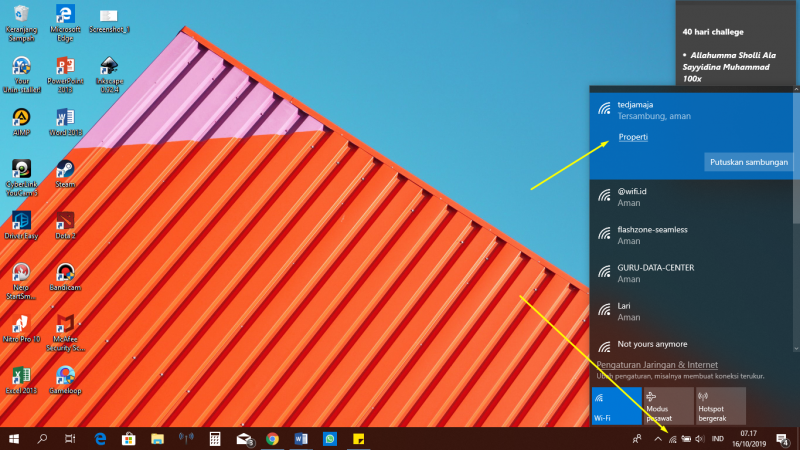Screen dimensions: 800x450
Task: Open Keranjang Sampah recycle bin icon
Action: (21, 23)
